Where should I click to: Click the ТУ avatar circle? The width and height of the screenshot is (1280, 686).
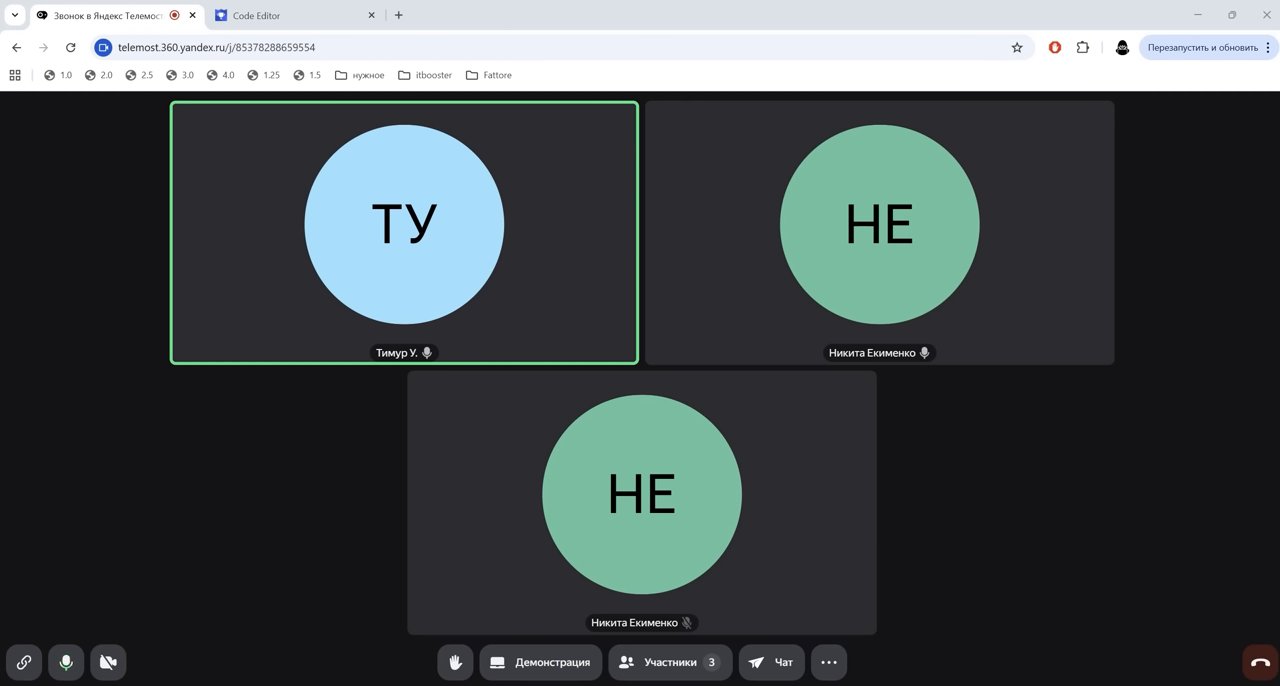point(404,224)
